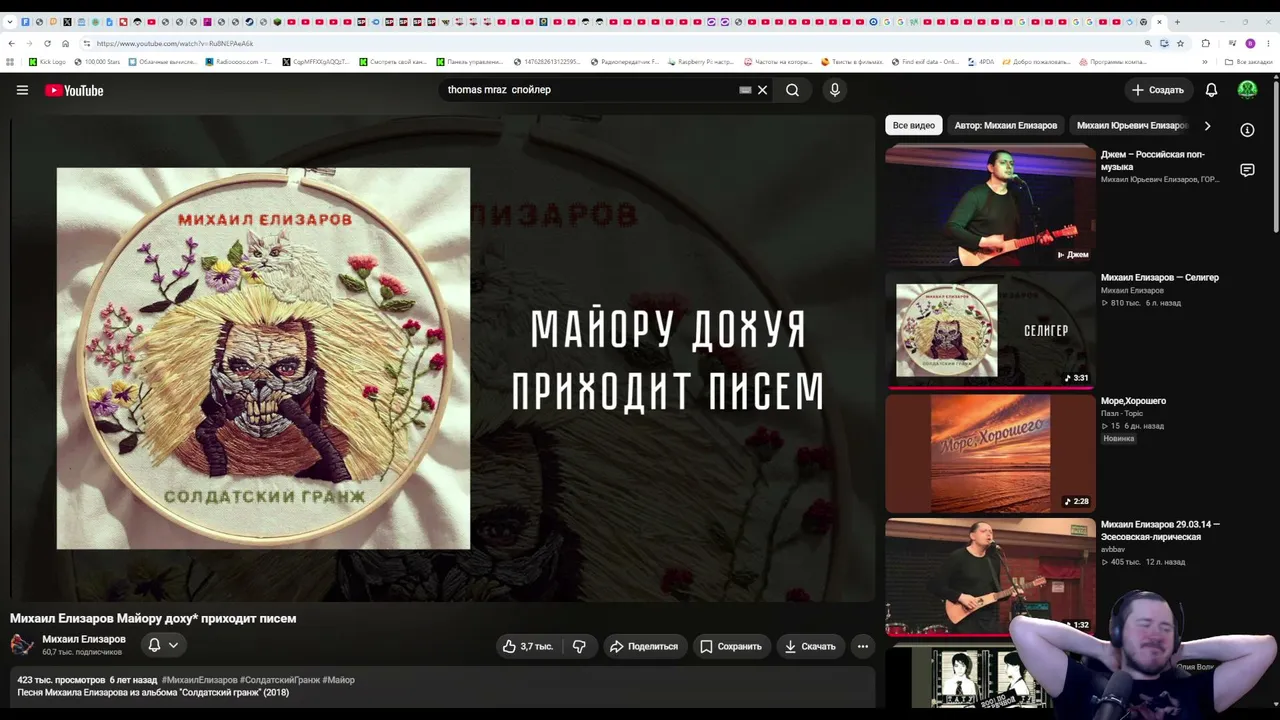Open browser extensions puzzle icon
The image size is (1280, 720).
[1205, 43]
